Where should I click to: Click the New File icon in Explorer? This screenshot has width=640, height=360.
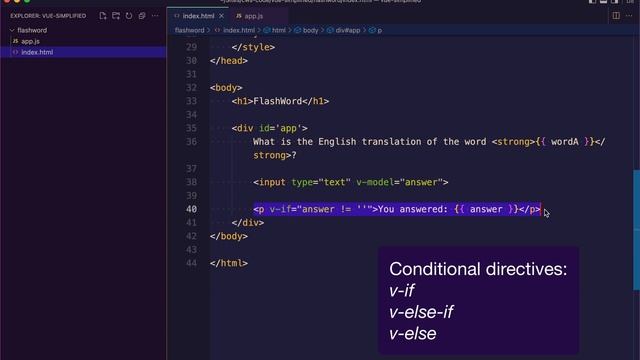[103, 16]
